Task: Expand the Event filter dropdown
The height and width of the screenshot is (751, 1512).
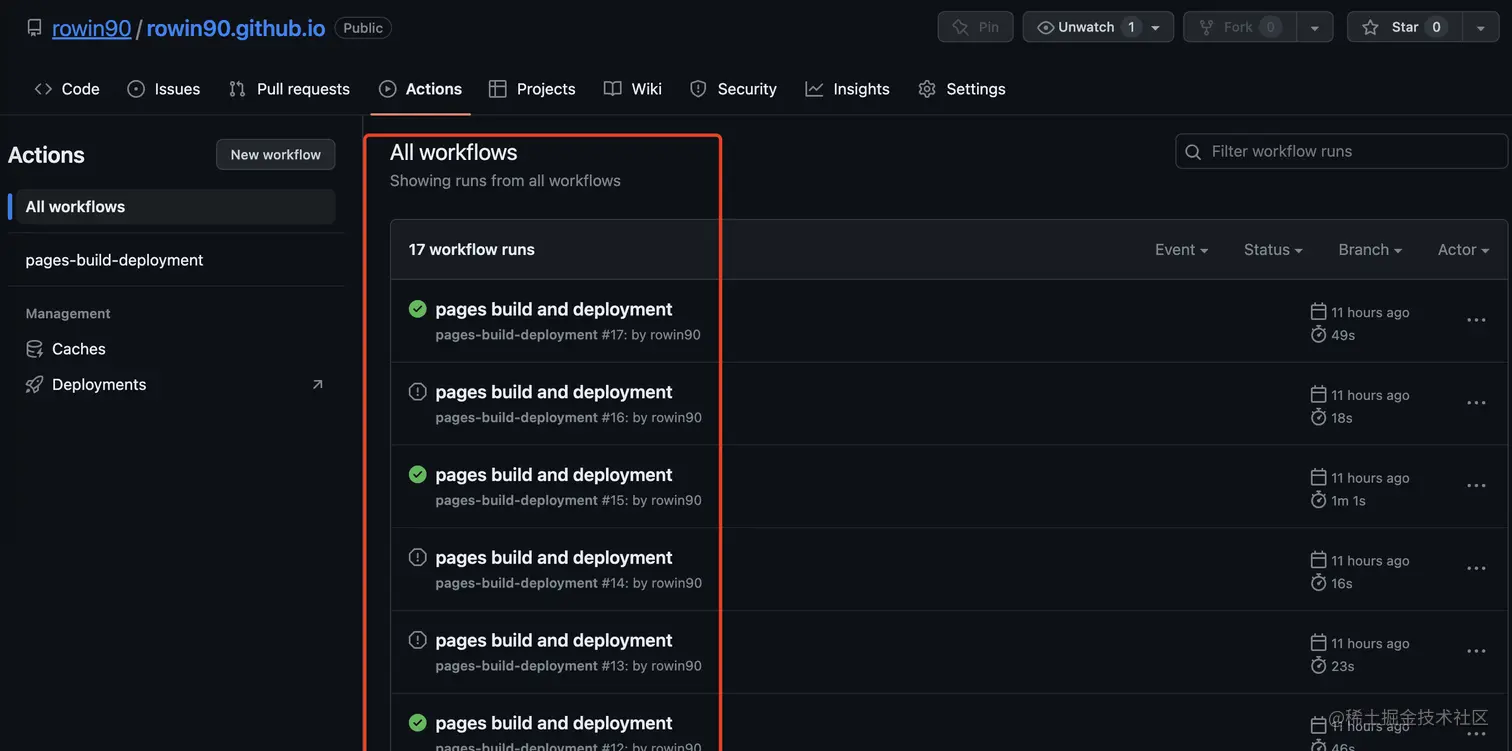Action: tap(1181, 250)
